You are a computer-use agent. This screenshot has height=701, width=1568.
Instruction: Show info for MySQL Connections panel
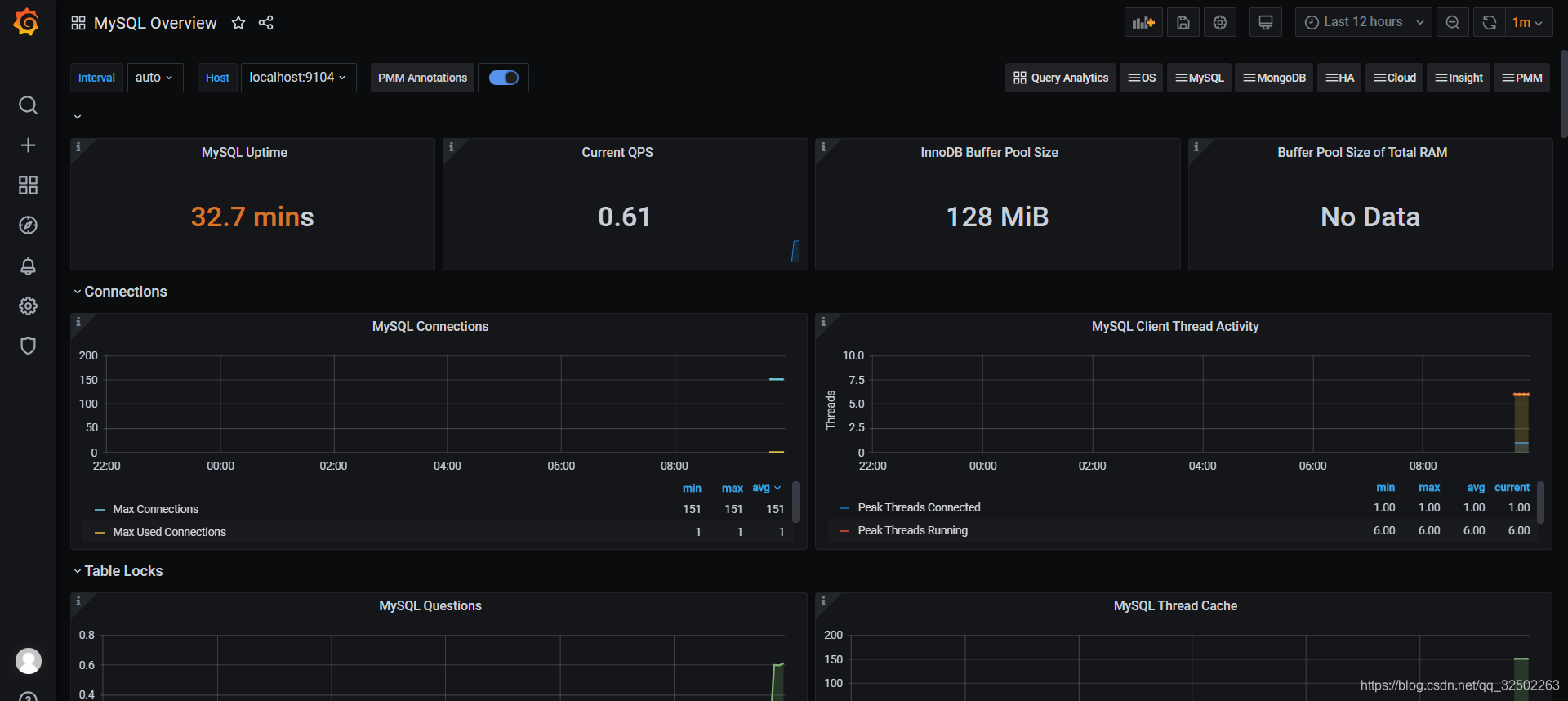pyautogui.click(x=78, y=322)
